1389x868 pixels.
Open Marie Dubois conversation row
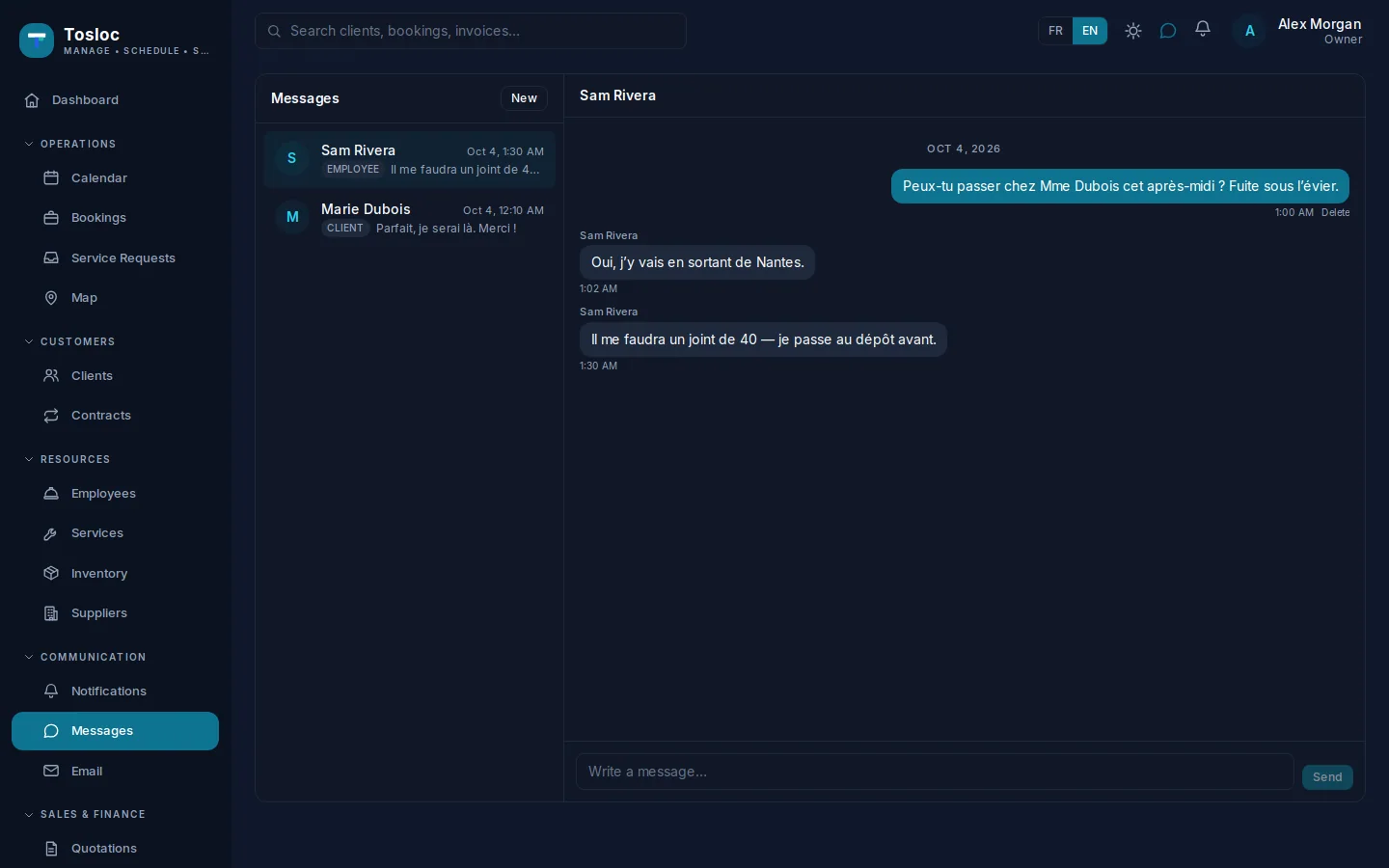(x=409, y=218)
